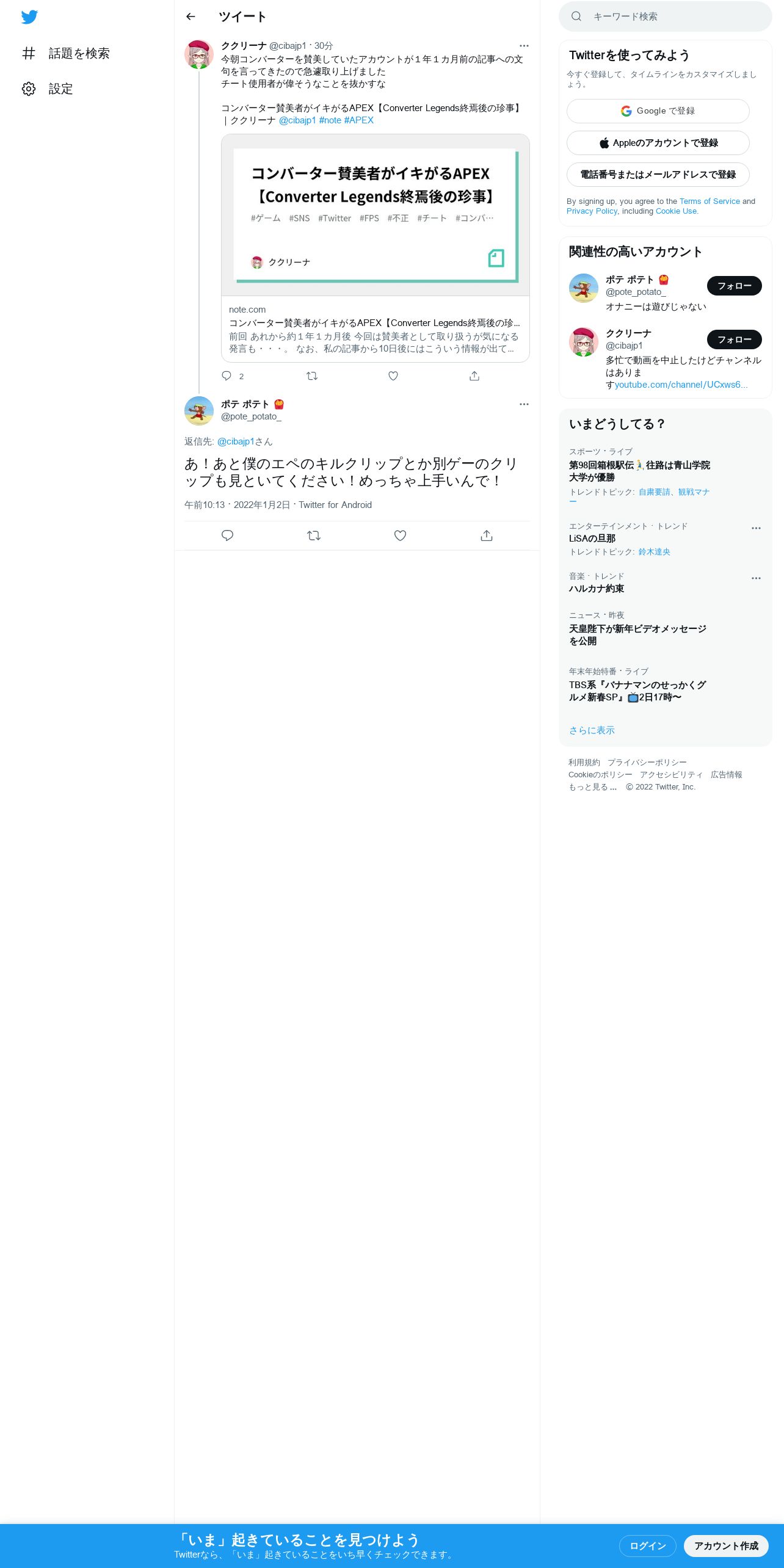Follow the ポテ ポテト account
784x1568 pixels.
click(x=734, y=286)
